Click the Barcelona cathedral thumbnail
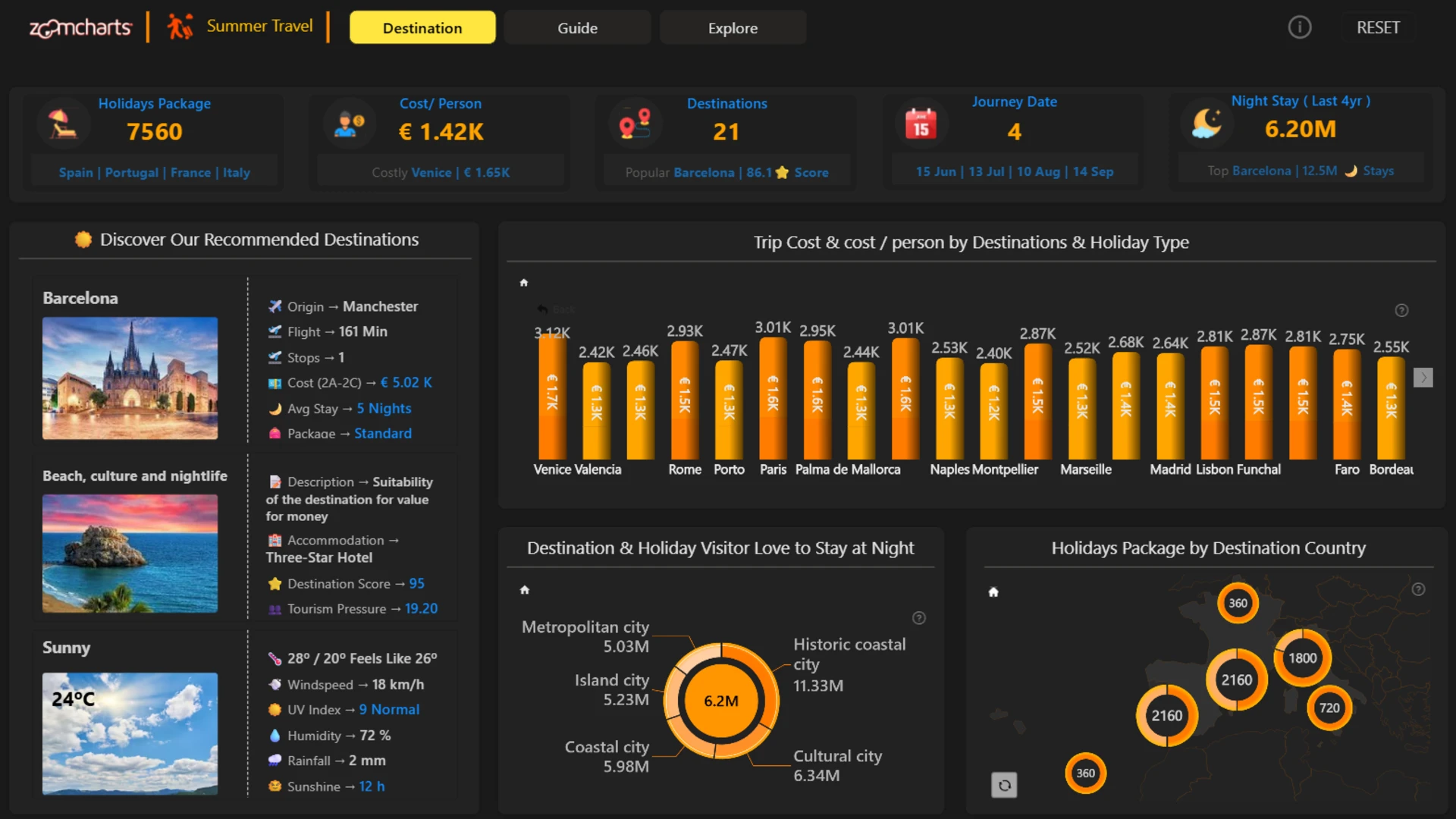The image size is (1456, 819). [130, 378]
